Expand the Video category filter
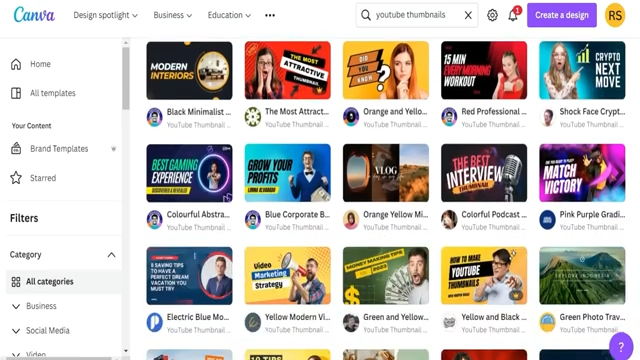This screenshot has height=360, width=640. tap(16, 354)
